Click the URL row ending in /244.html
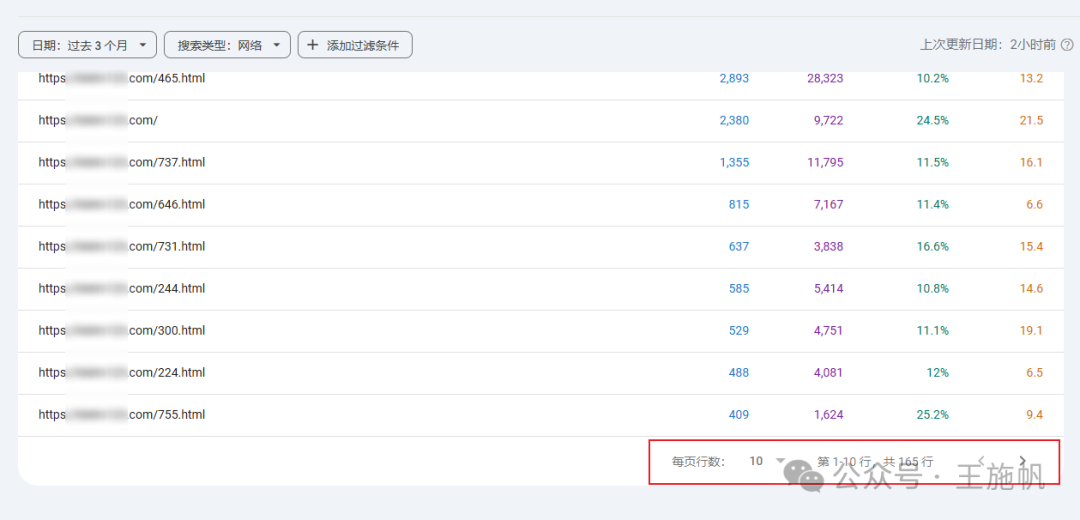1080x520 pixels. point(540,289)
